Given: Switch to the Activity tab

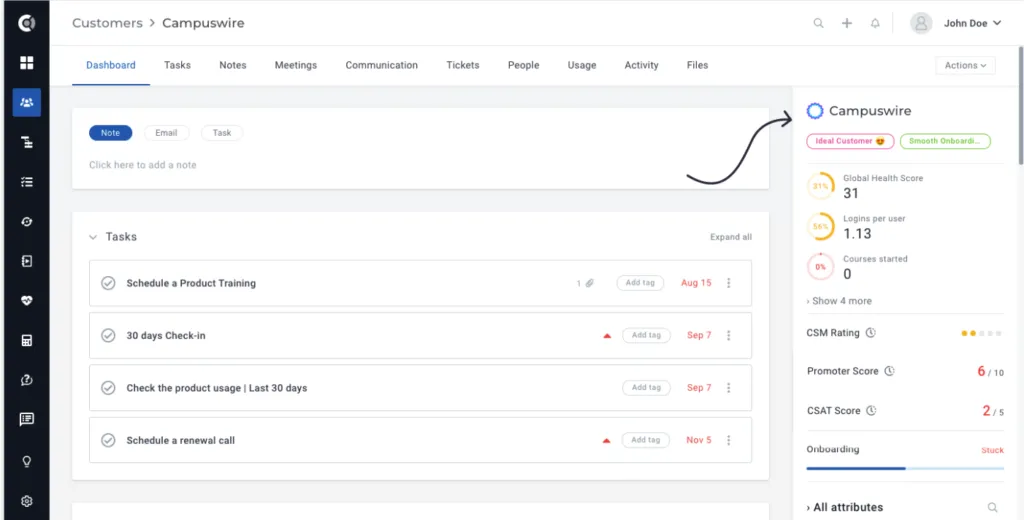Looking at the screenshot, I should (x=641, y=65).
